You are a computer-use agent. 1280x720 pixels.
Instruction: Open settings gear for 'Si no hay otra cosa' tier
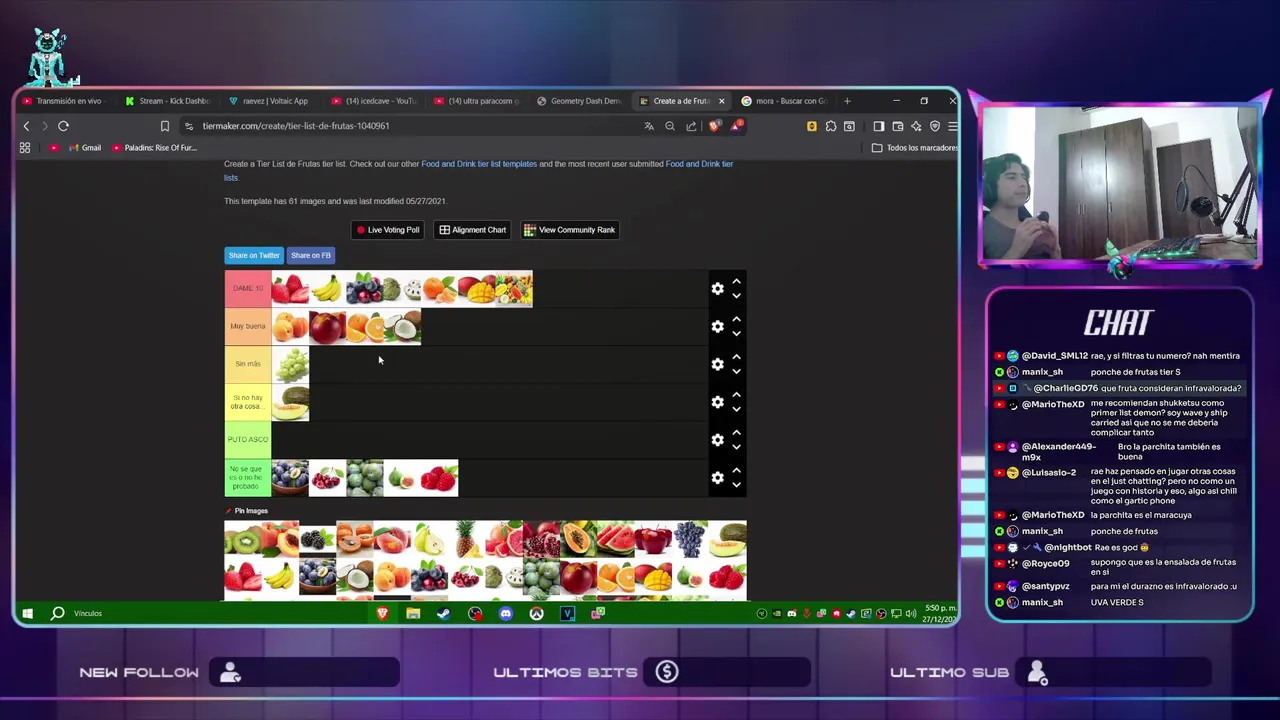click(x=717, y=402)
